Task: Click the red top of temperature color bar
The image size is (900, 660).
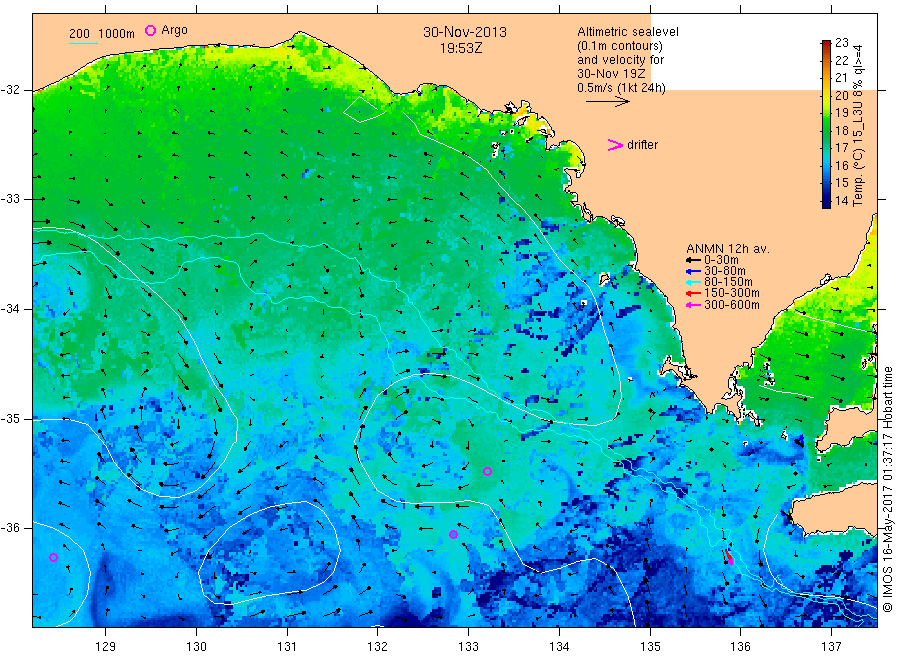Action: [826, 45]
